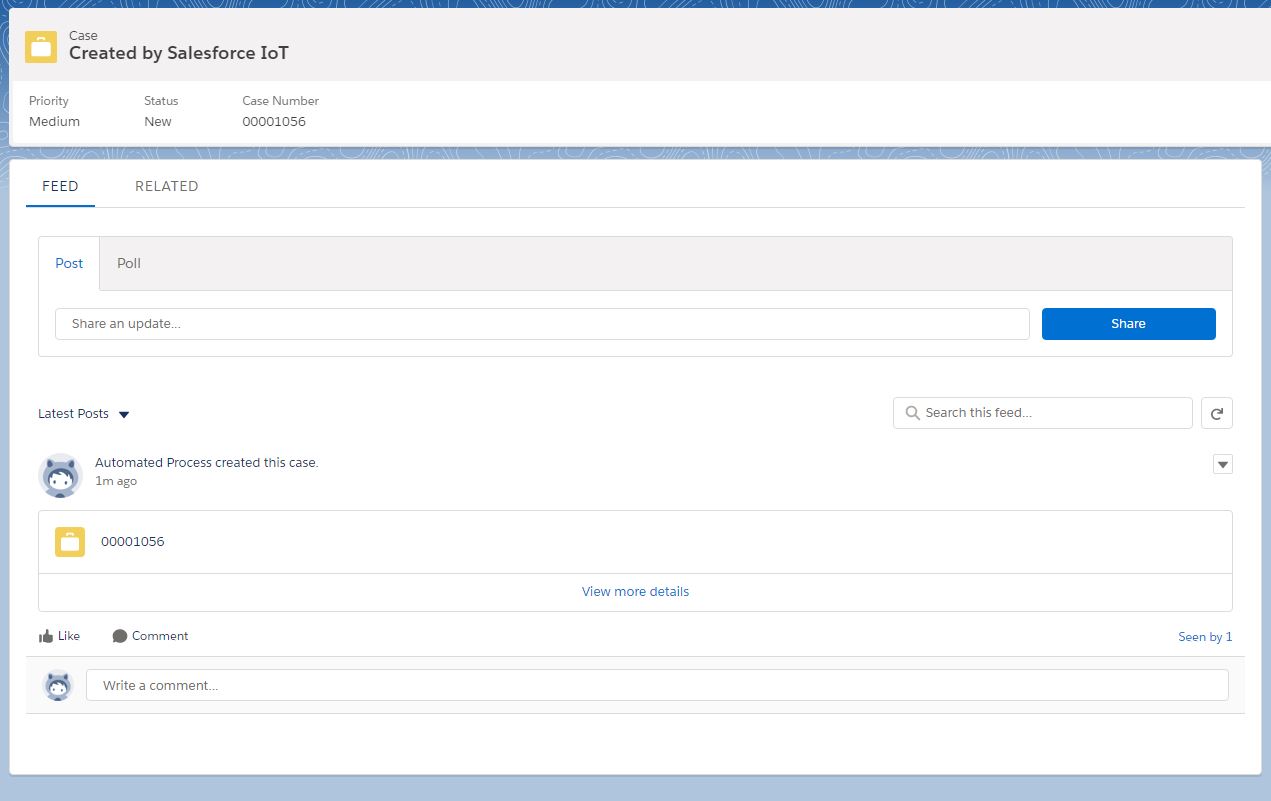Screen dimensions: 1271x801
Task: Click the Comment label under the post
Action: click(x=160, y=636)
